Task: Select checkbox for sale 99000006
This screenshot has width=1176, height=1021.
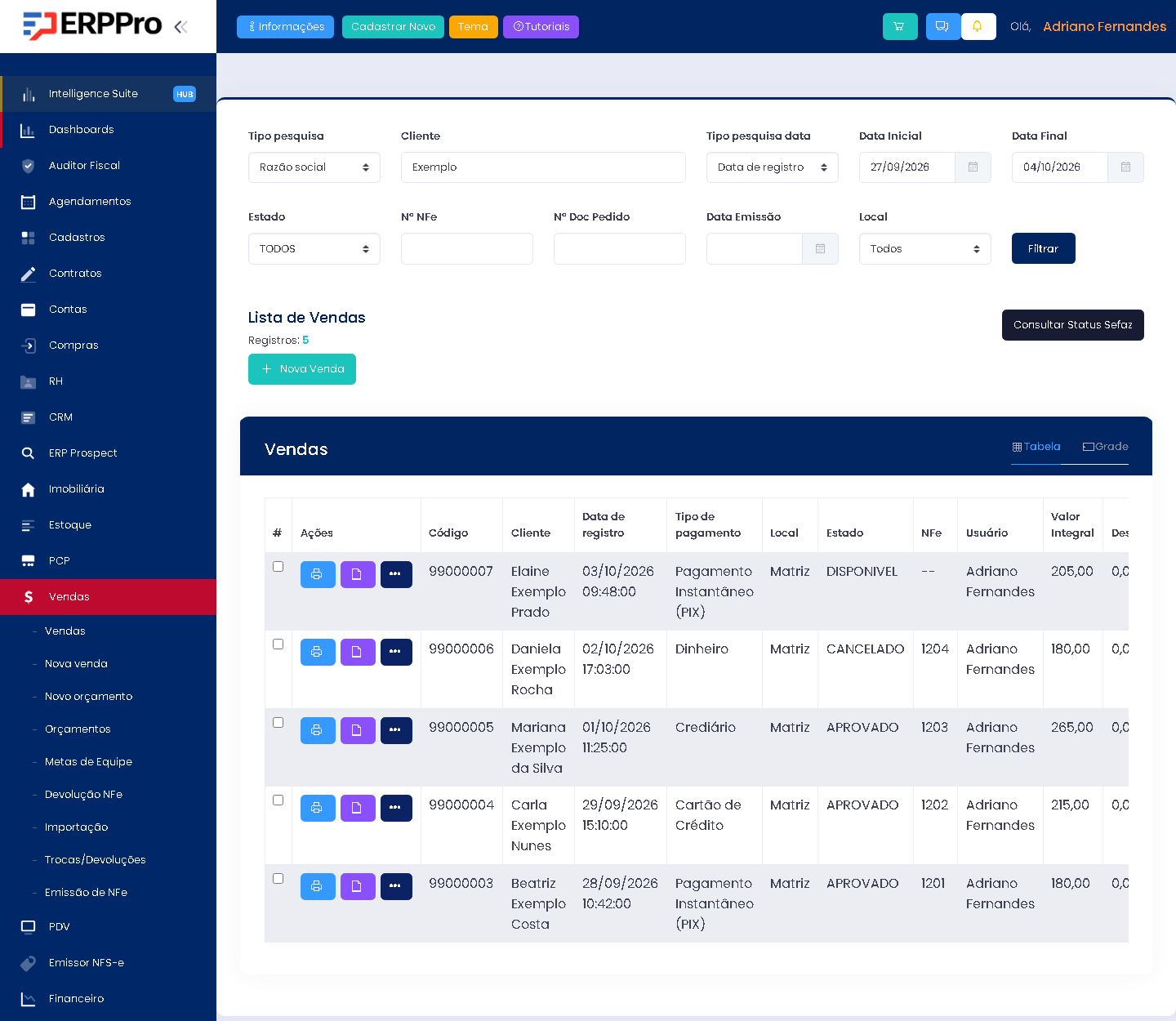Action: (278, 644)
